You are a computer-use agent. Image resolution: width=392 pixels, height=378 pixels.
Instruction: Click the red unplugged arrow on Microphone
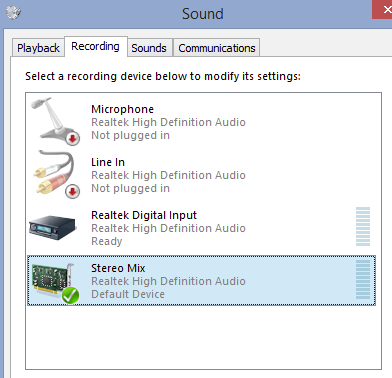[x=72, y=138]
